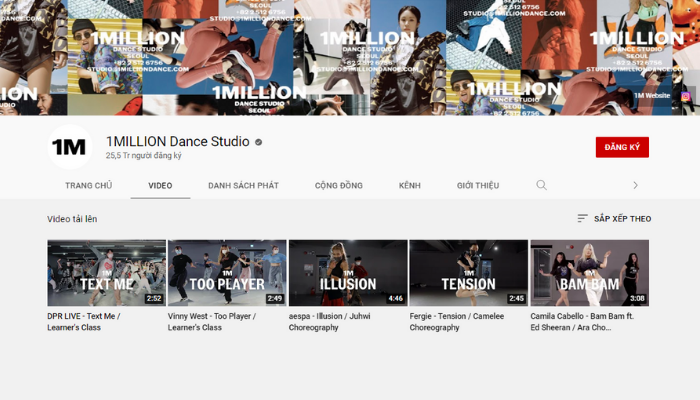Open the KÊNH tab

tap(410, 185)
